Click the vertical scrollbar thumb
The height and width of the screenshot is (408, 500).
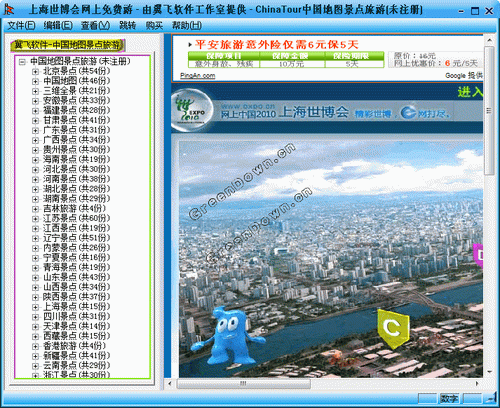tap(489, 110)
